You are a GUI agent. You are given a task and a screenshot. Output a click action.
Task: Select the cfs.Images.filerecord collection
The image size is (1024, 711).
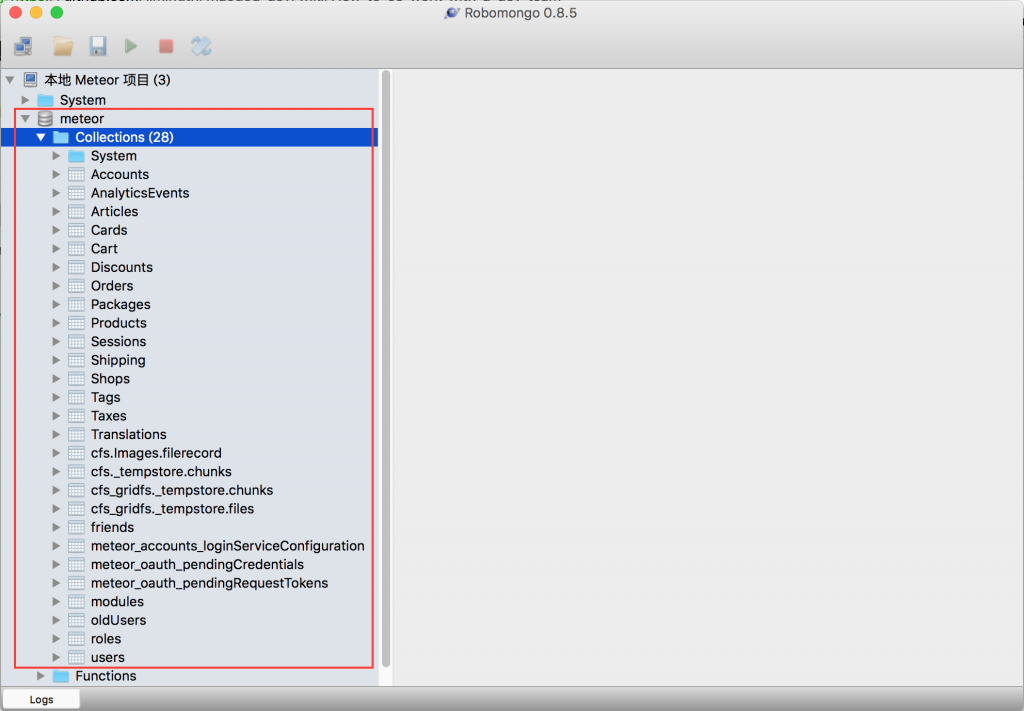pos(156,453)
